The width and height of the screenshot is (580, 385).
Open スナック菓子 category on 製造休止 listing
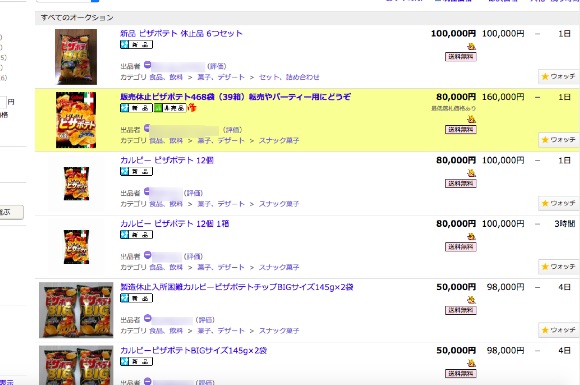[279, 331]
